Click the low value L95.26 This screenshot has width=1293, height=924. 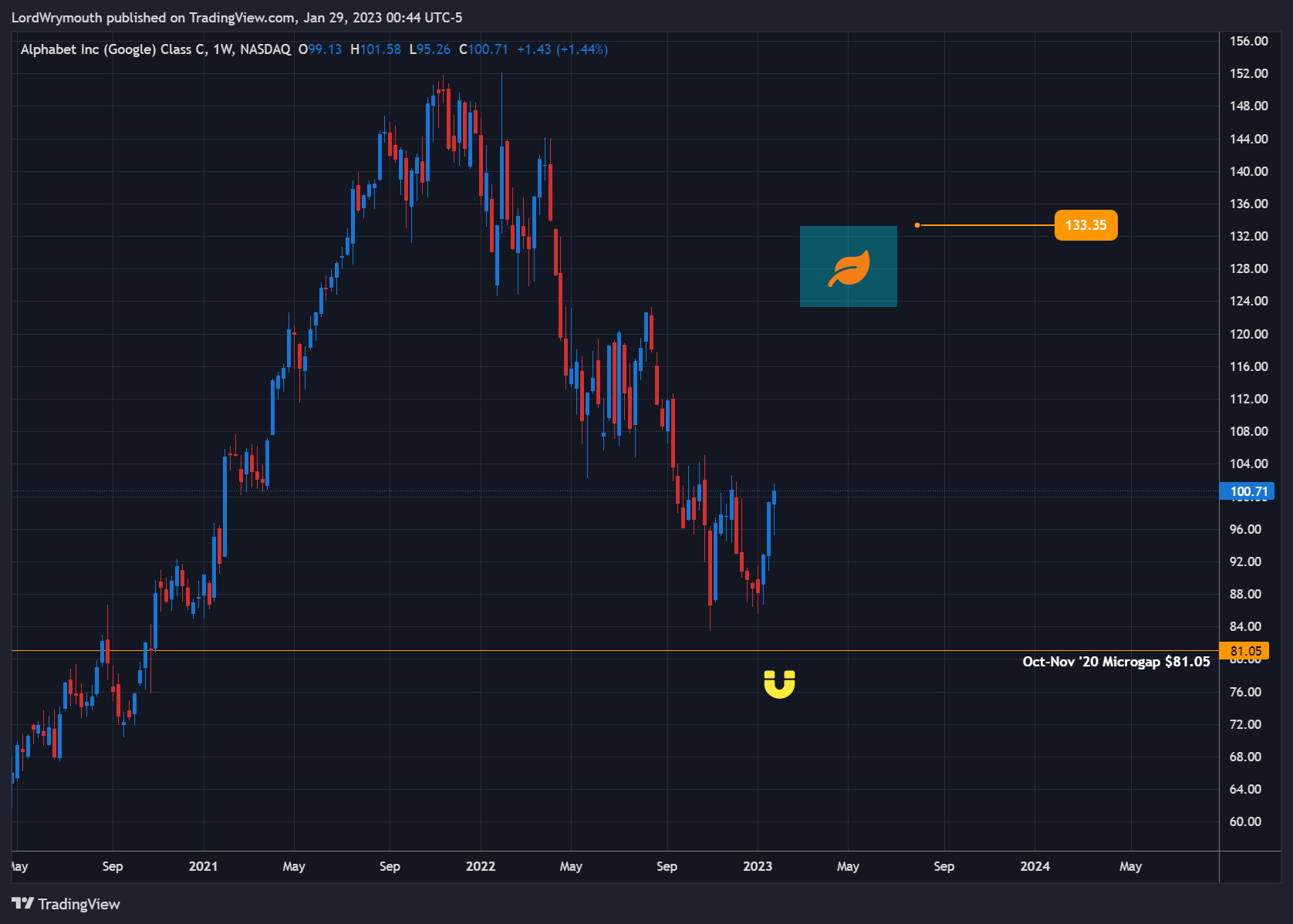(x=430, y=49)
